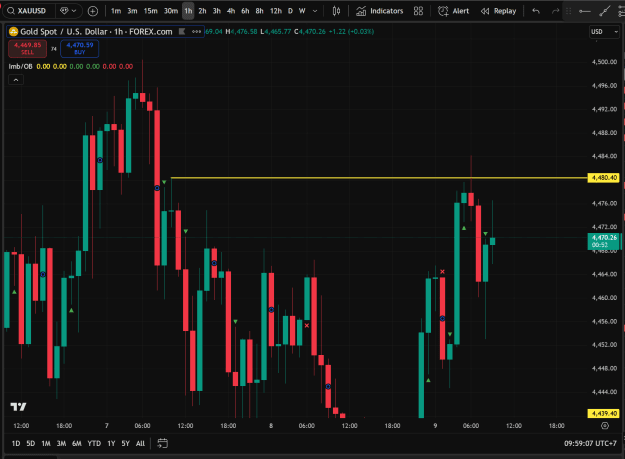The height and width of the screenshot is (459, 625).
Task: Switch to the 3h timeframe
Action: coord(217,11)
